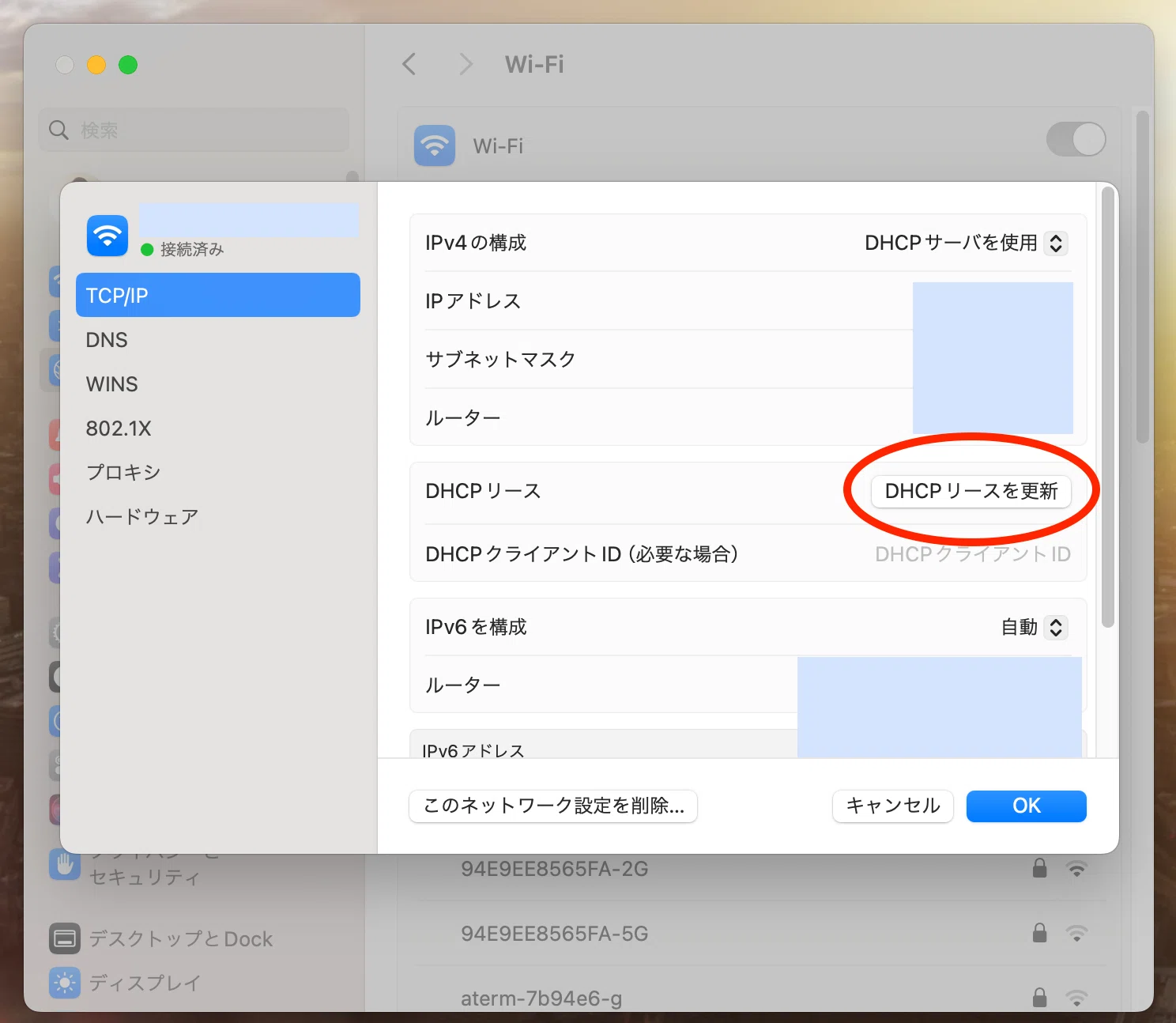1176x1023 pixels.
Task: Click the yellow minimize window button
Action: click(x=96, y=65)
